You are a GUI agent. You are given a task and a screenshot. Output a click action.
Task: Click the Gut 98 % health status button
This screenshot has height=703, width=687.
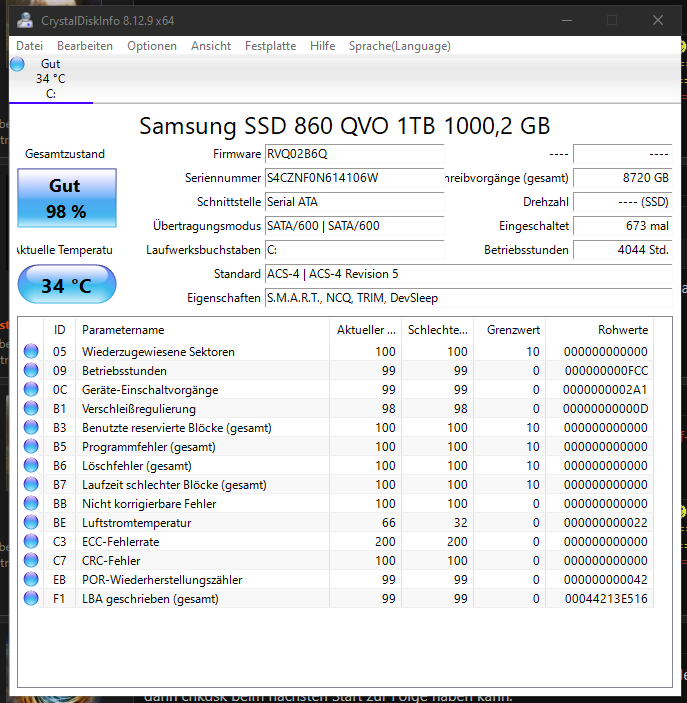click(67, 198)
